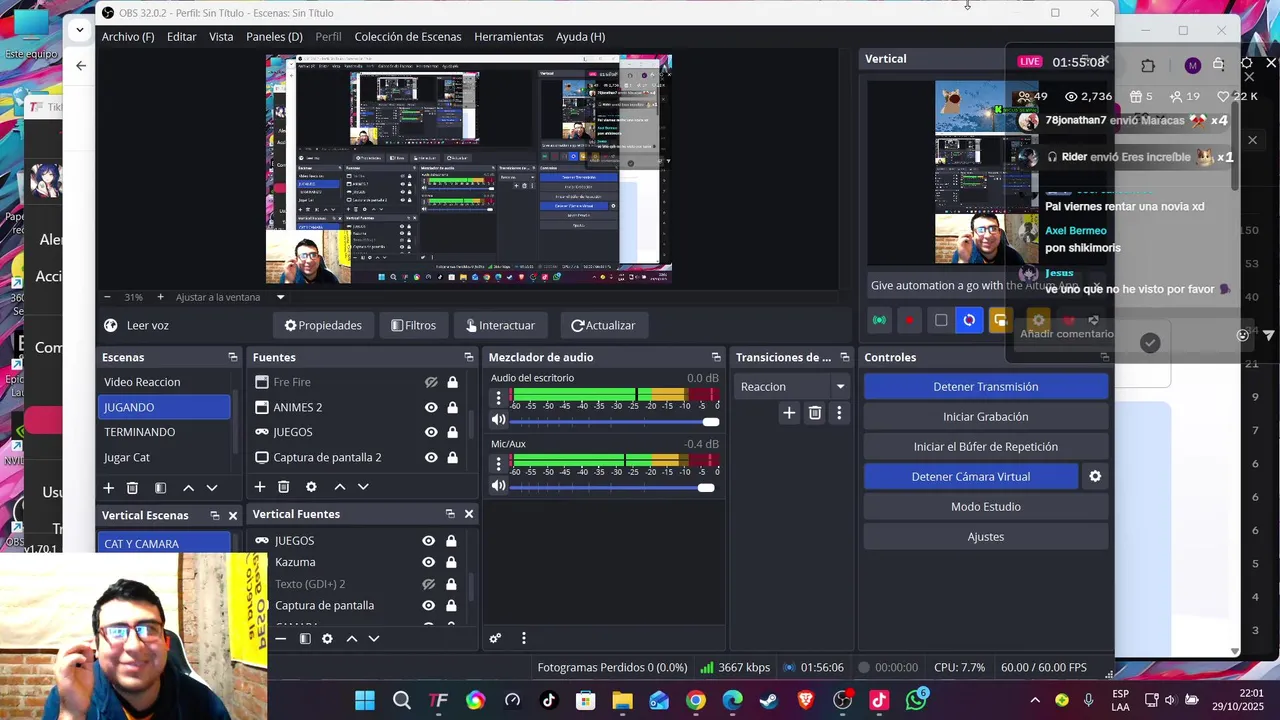Hide the ANIMES 2 source

point(431,407)
